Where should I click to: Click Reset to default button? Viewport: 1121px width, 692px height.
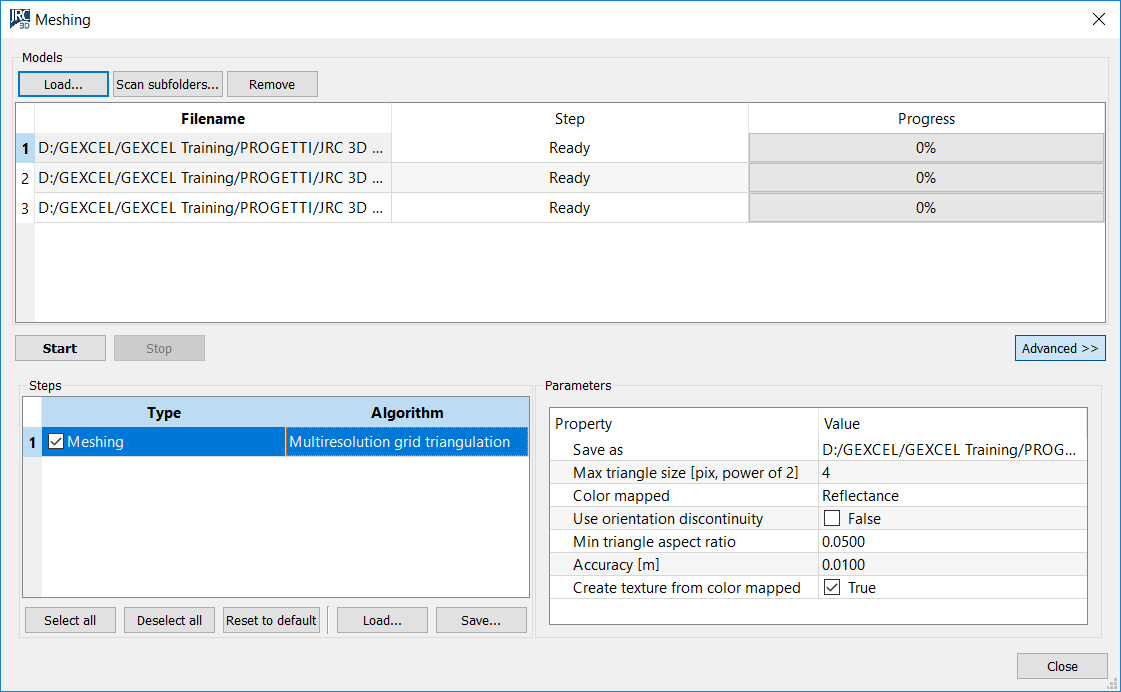tap(271, 620)
